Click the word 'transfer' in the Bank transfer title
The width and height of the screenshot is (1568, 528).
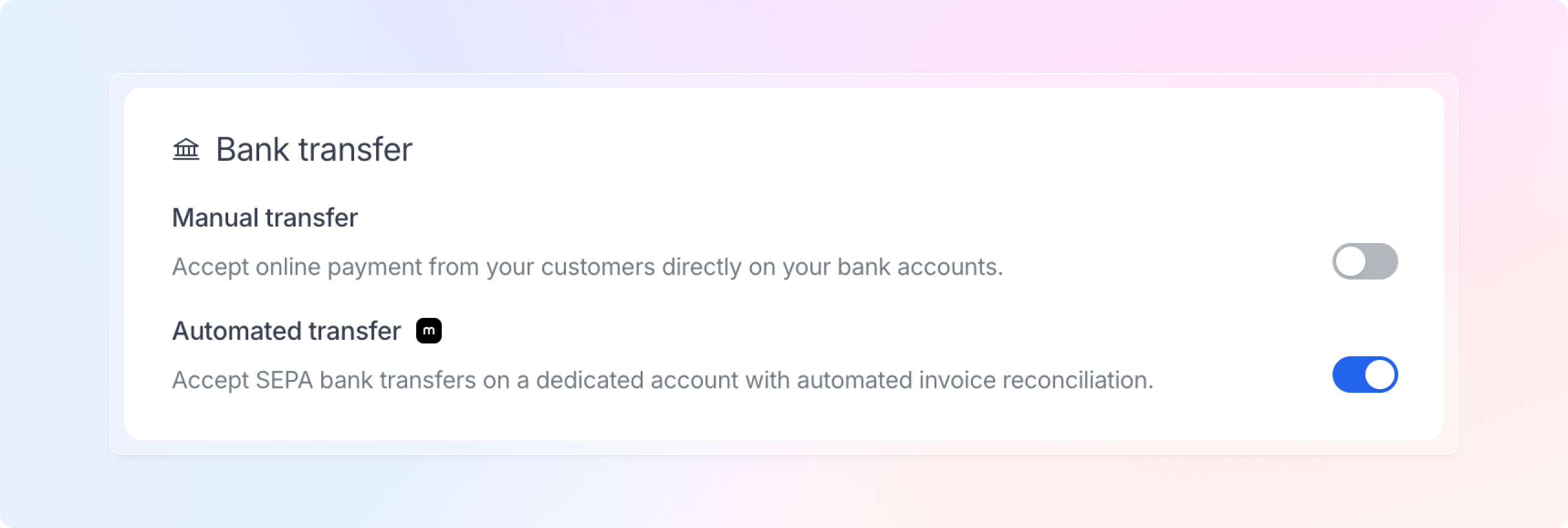pyautogui.click(x=355, y=149)
